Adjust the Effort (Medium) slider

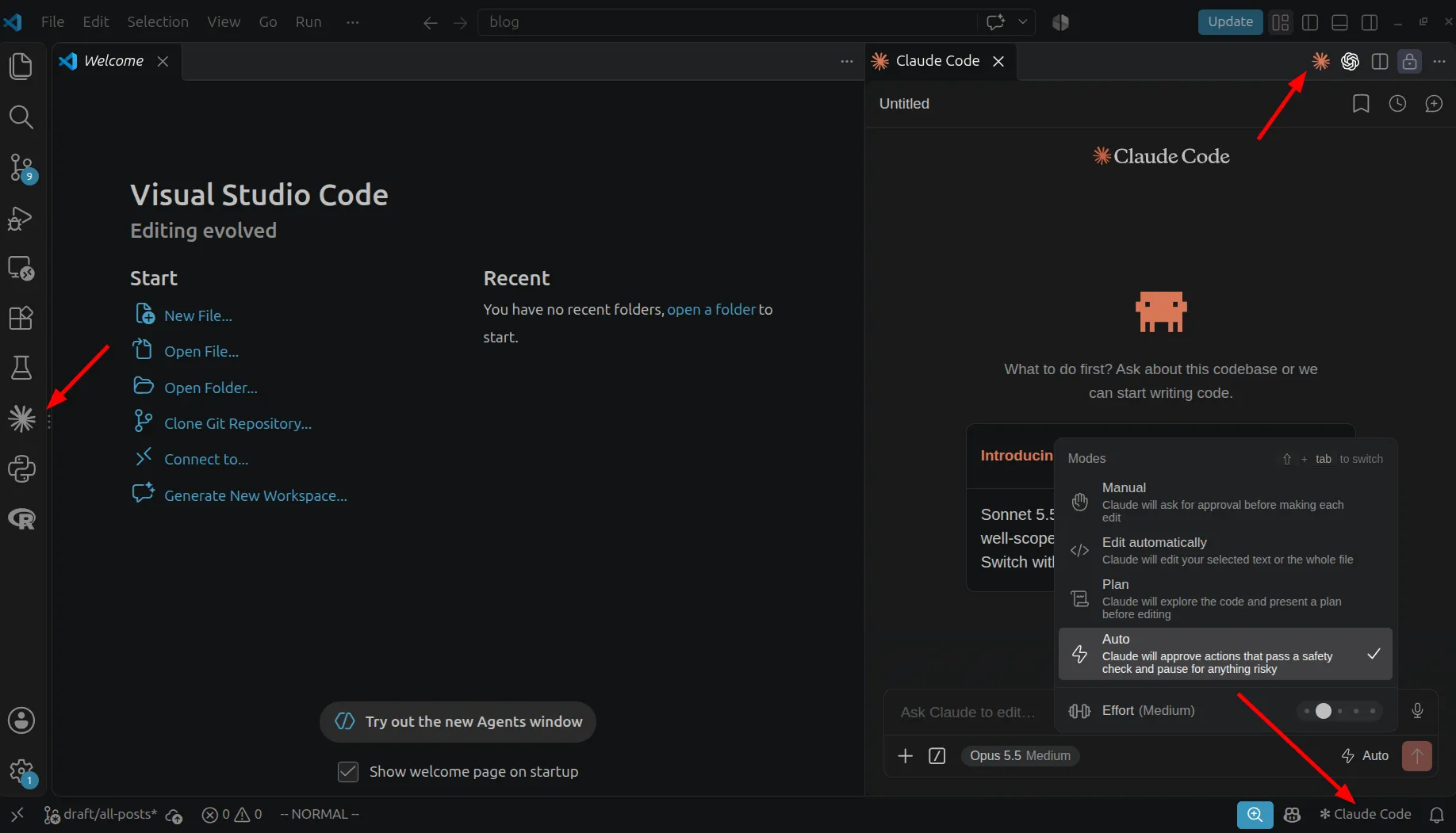(1339, 711)
